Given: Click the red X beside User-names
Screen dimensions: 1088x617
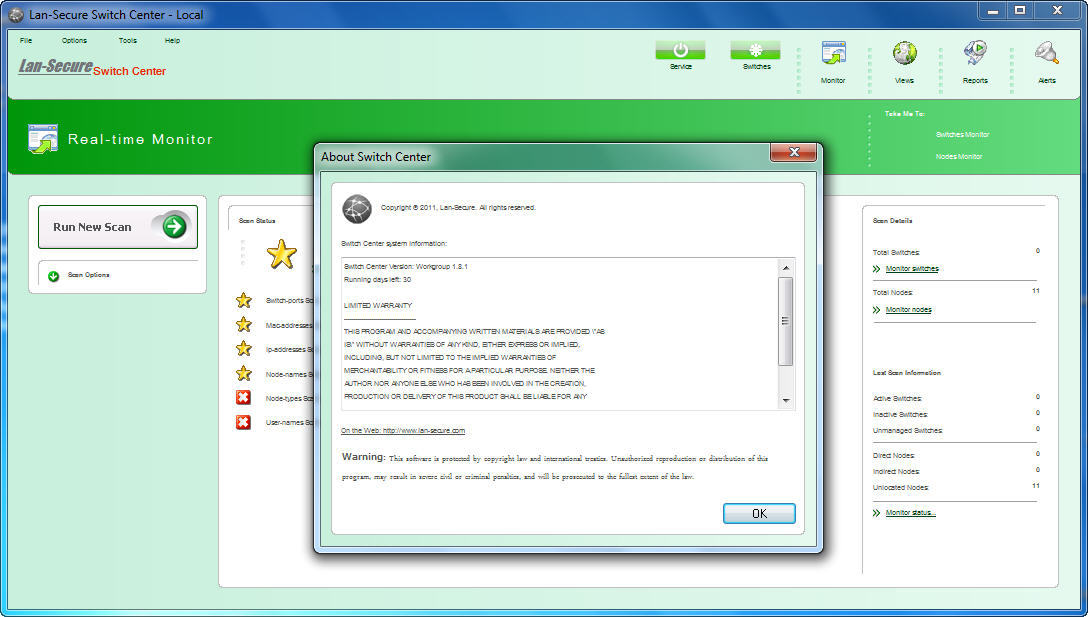Looking at the screenshot, I should pos(243,422).
